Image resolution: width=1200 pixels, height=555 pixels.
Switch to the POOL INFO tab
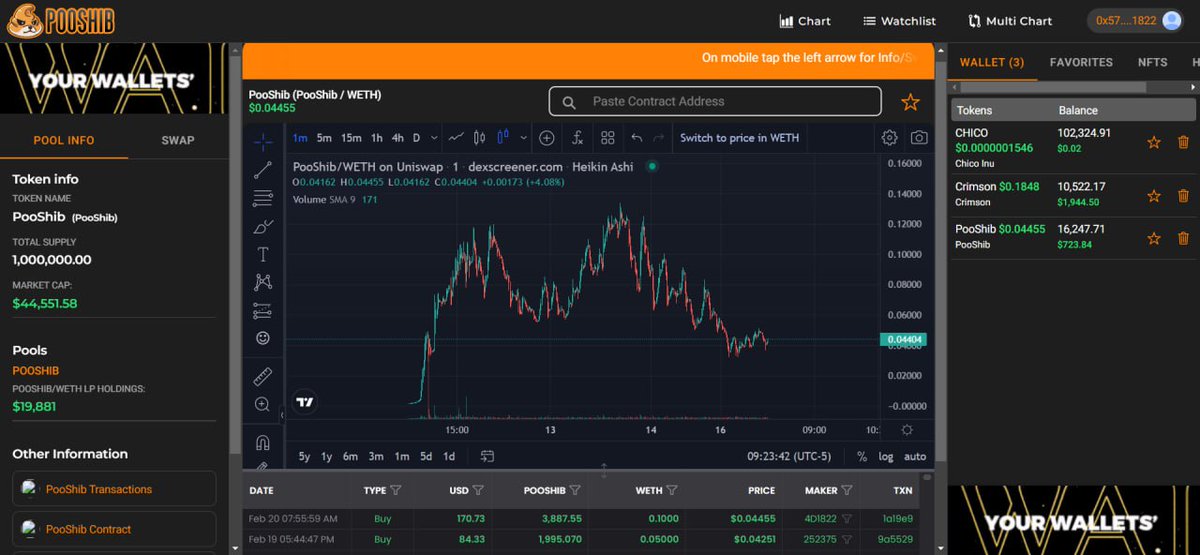pos(64,140)
